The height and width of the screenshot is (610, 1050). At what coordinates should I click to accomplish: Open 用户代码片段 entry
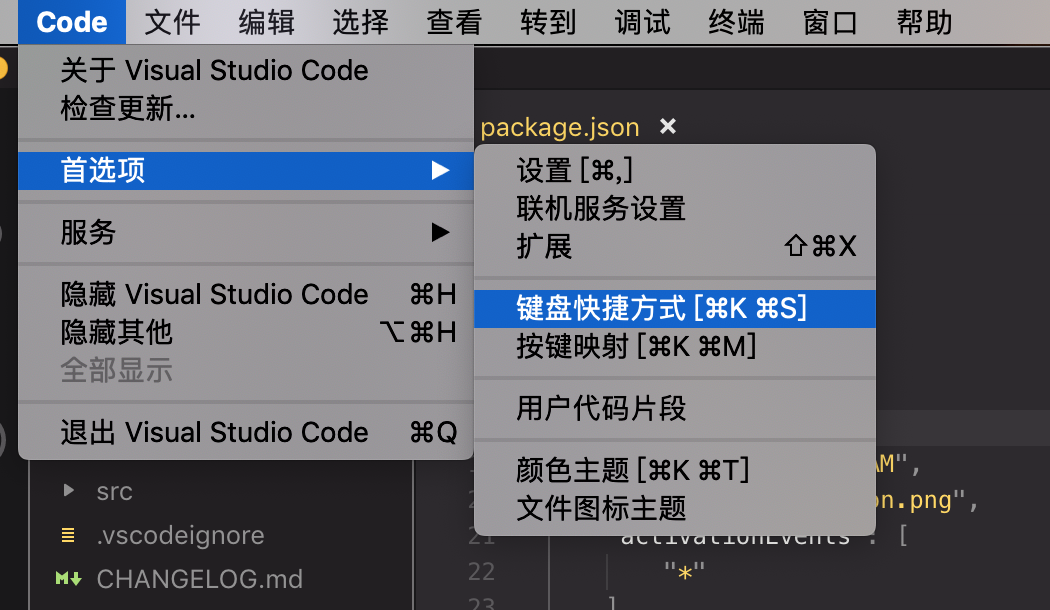[x=675, y=408]
